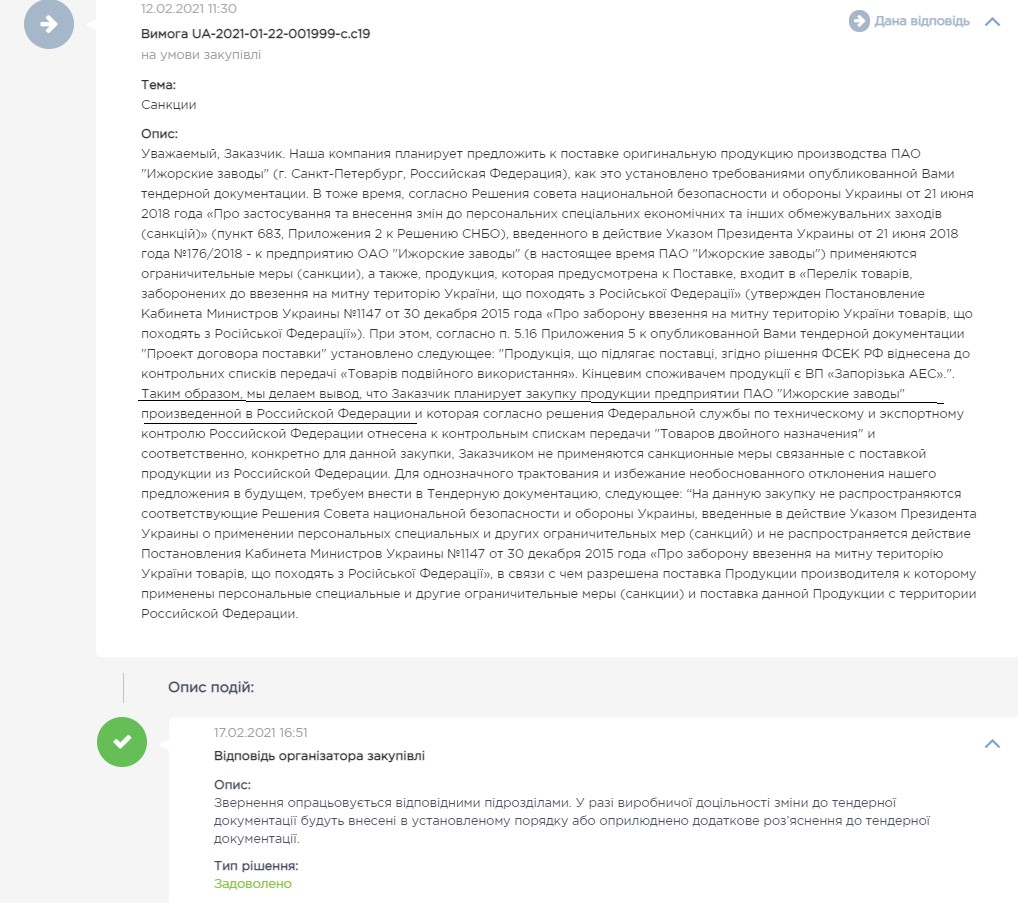Click the 'Дана відповідь' status label
Image resolution: width=1018 pixels, height=903 pixels.
(922, 21)
